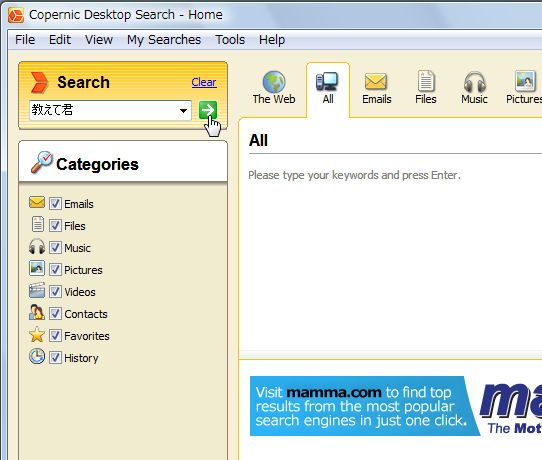
Task: Click the History label in Categories
Action: (81, 358)
